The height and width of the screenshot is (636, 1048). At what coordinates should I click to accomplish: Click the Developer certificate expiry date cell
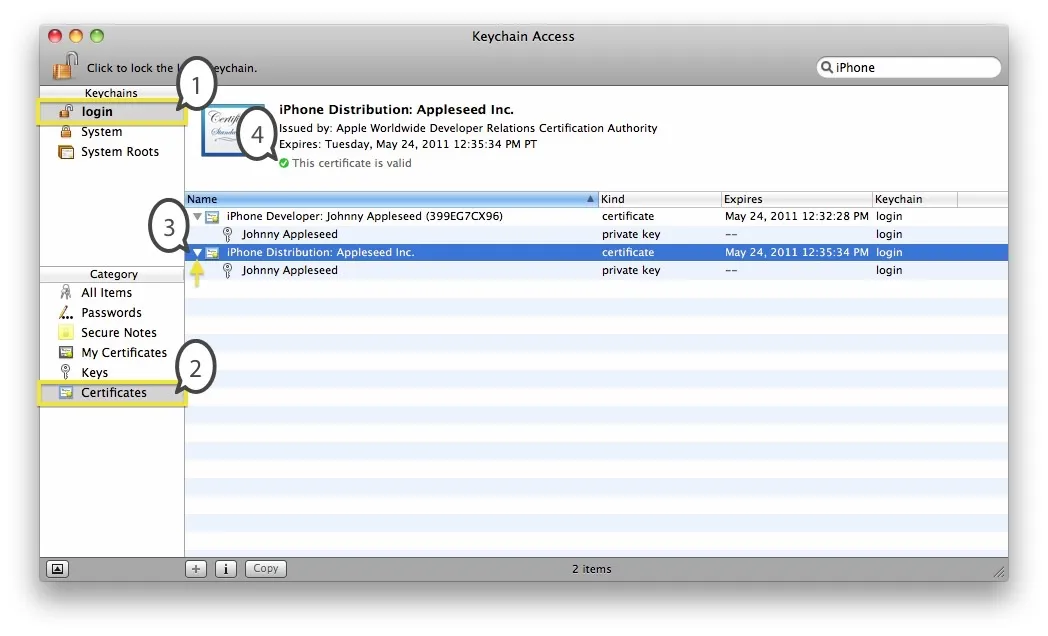pyautogui.click(x=797, y=216)
